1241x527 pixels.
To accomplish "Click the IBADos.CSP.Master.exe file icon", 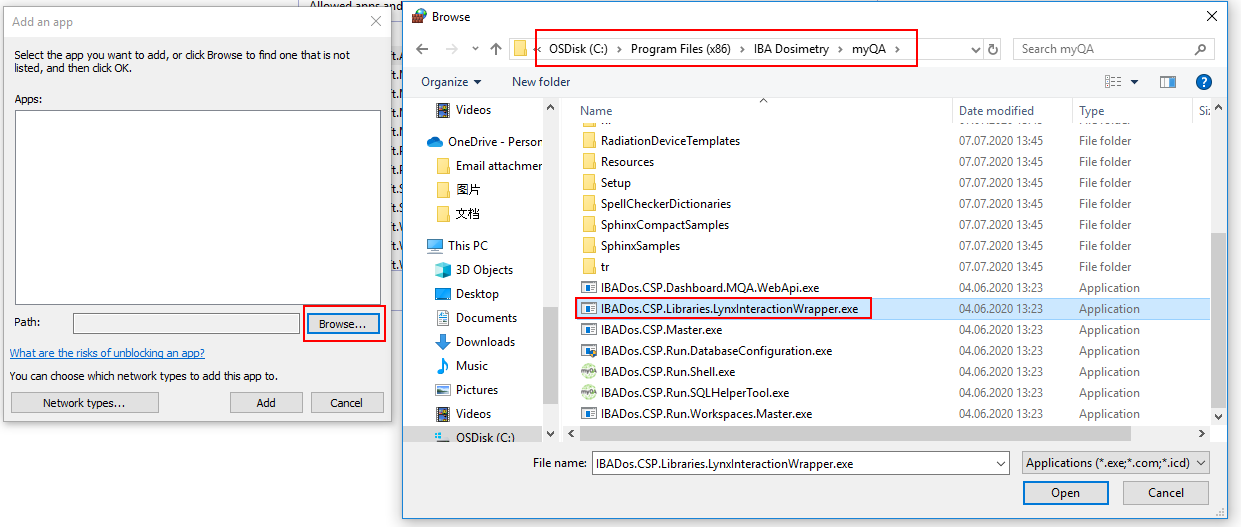I will pos(589,330).
